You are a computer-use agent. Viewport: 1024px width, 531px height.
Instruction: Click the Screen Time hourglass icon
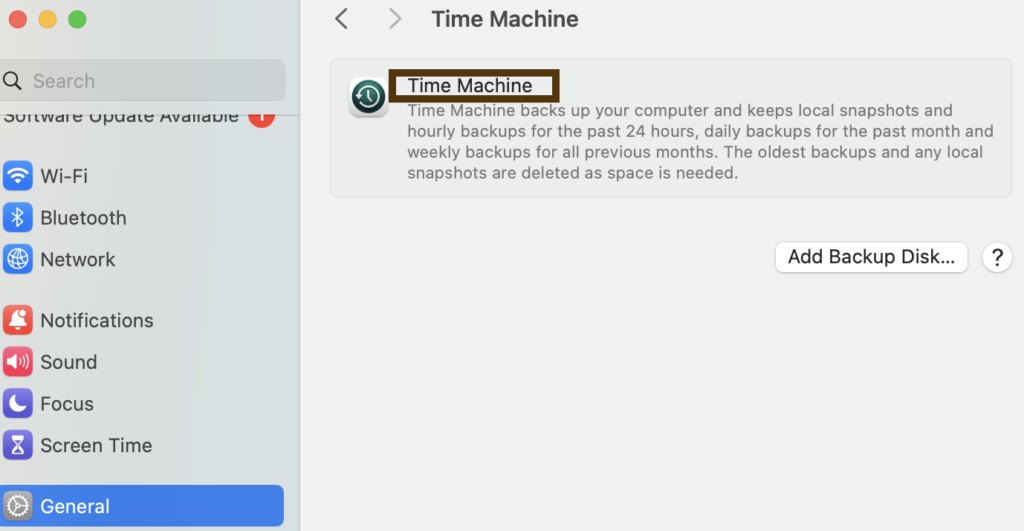18,445
